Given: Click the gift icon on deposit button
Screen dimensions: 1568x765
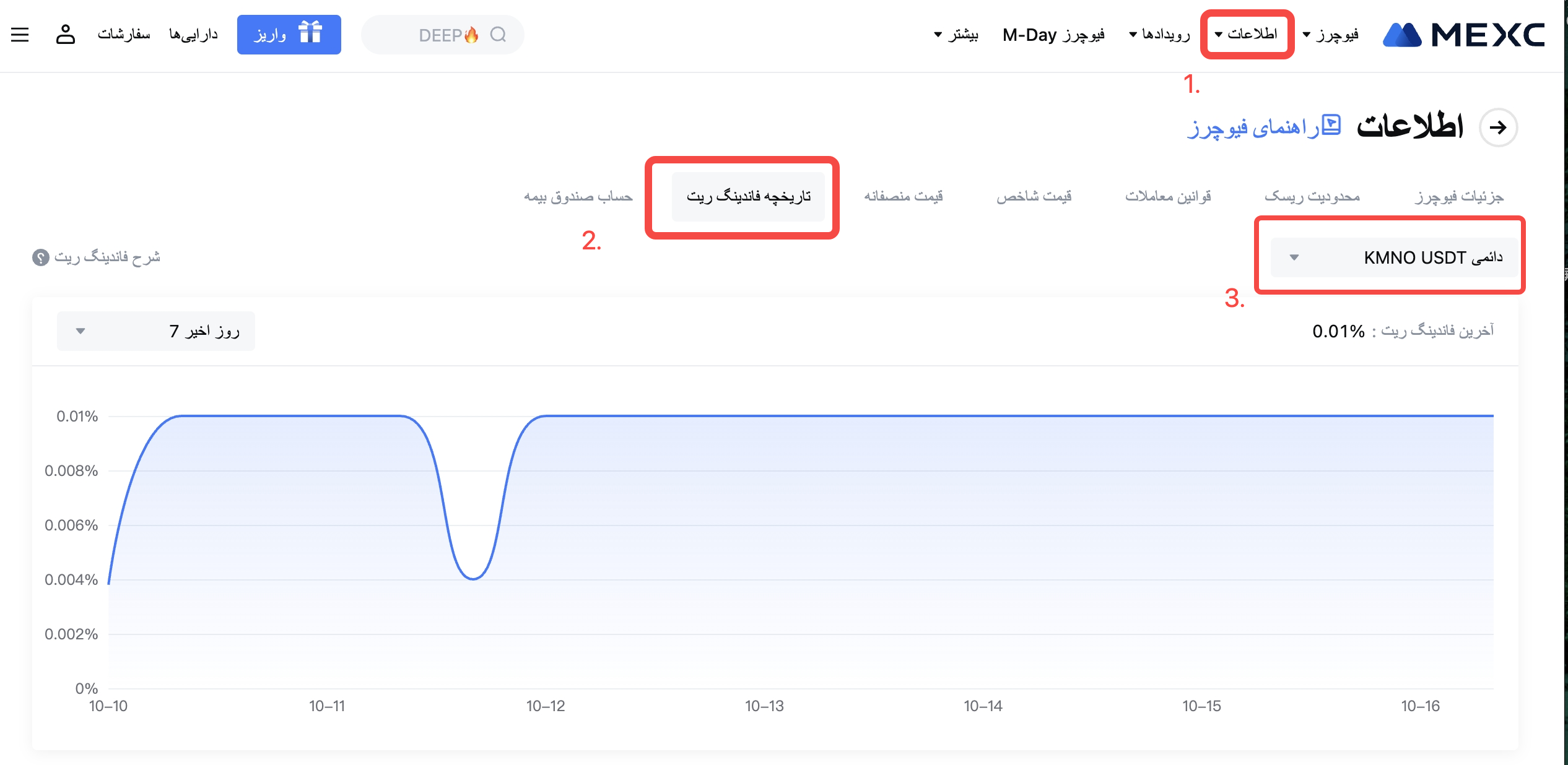Looking at the screenshot, I should (x=310, y=32).
